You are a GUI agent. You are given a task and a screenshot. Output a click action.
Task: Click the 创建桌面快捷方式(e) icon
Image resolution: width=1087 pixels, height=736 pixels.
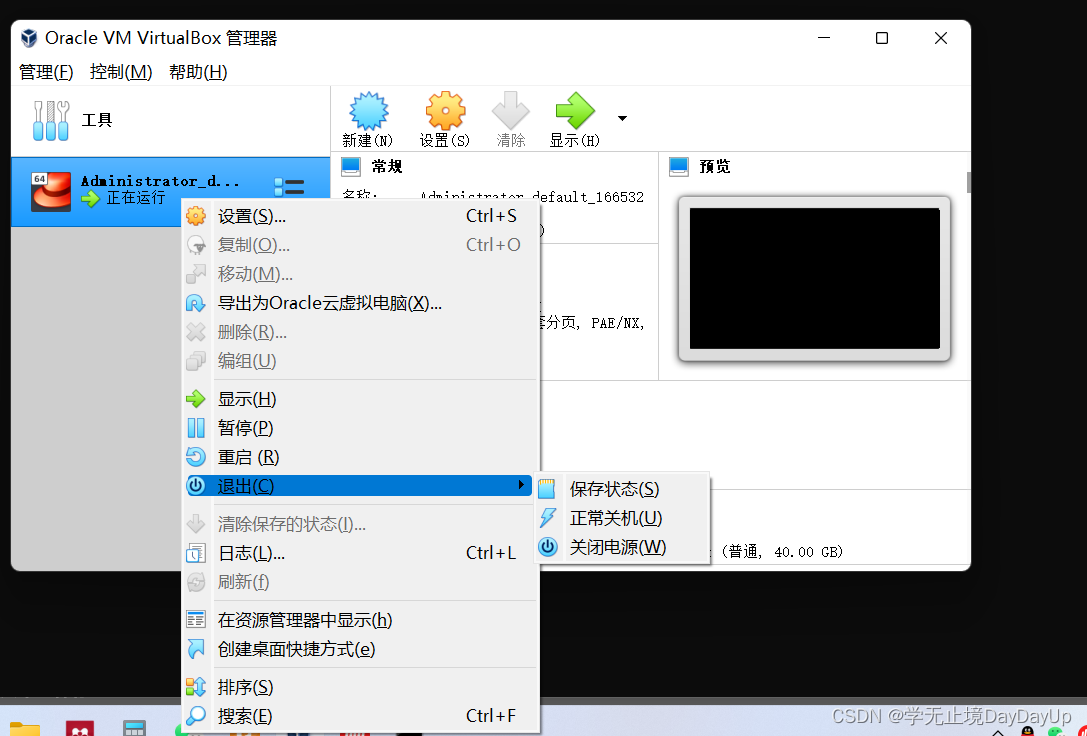tap(196, 649)
